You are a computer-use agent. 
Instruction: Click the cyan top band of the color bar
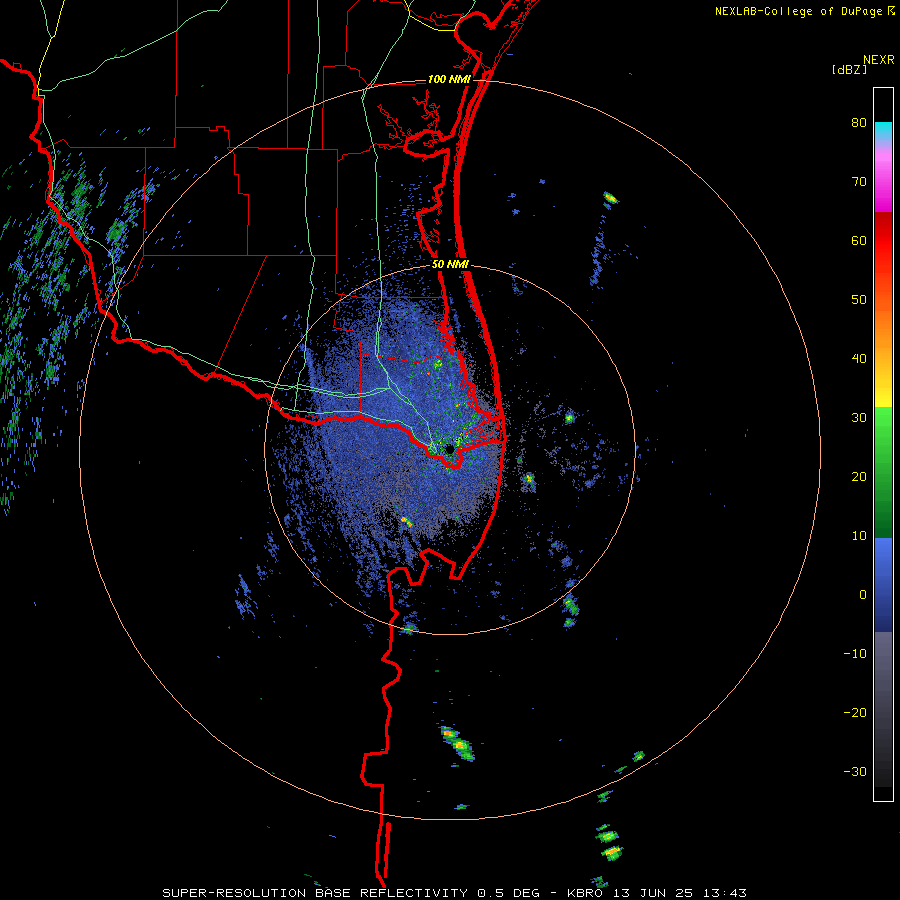pos(883,129)
